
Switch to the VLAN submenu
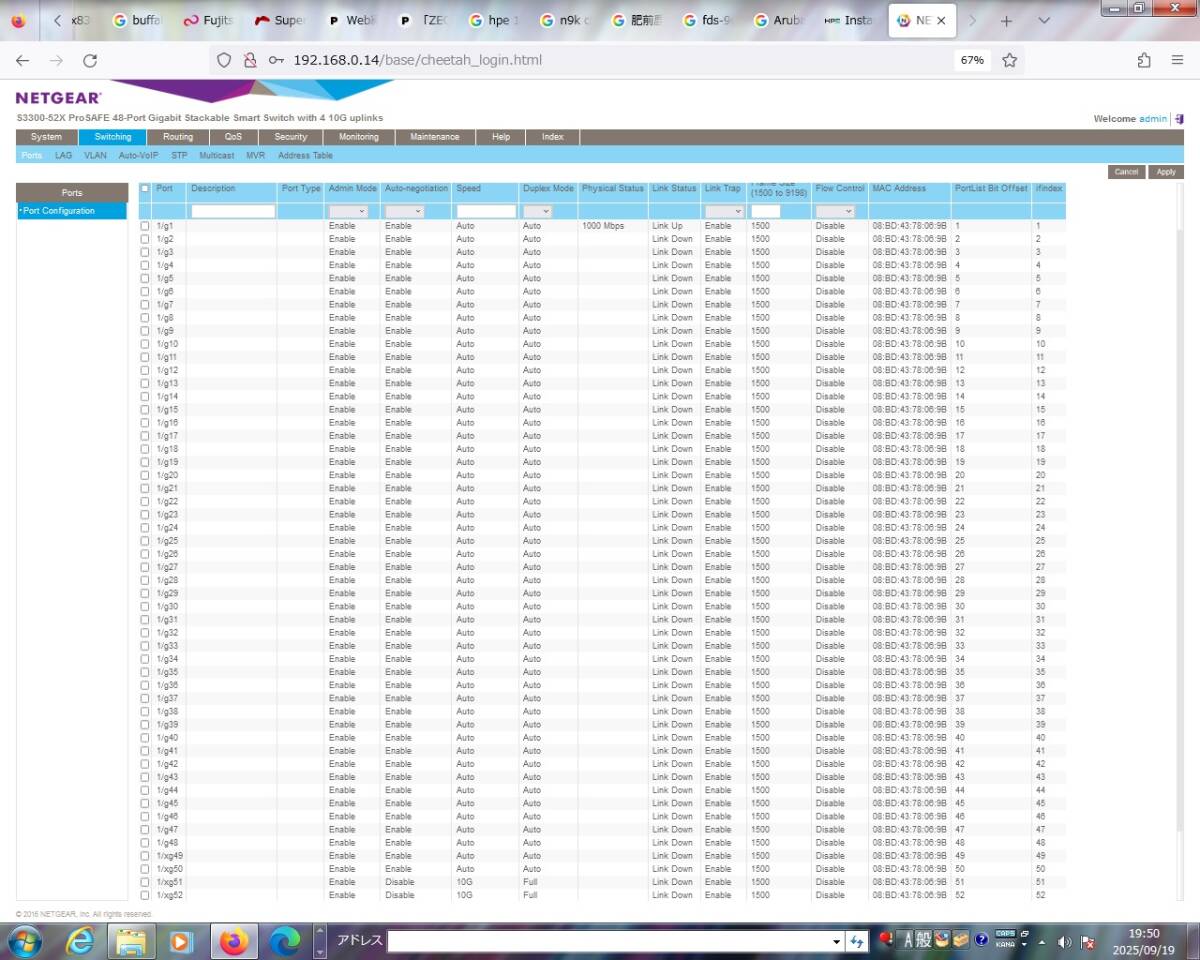(x=95, y=156)
